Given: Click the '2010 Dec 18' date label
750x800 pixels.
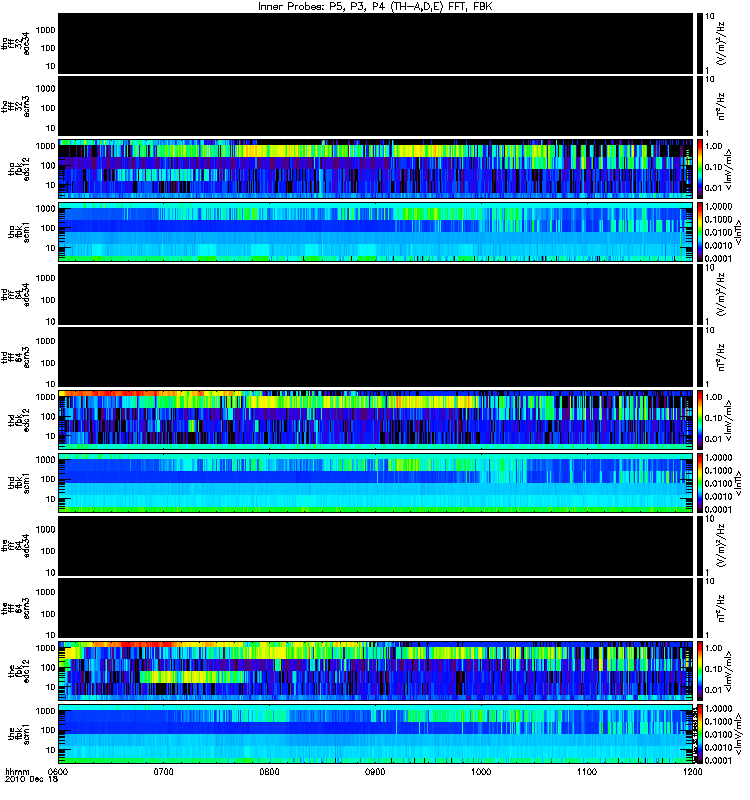Looking at the screenshot, I should [x=31, y=780].
